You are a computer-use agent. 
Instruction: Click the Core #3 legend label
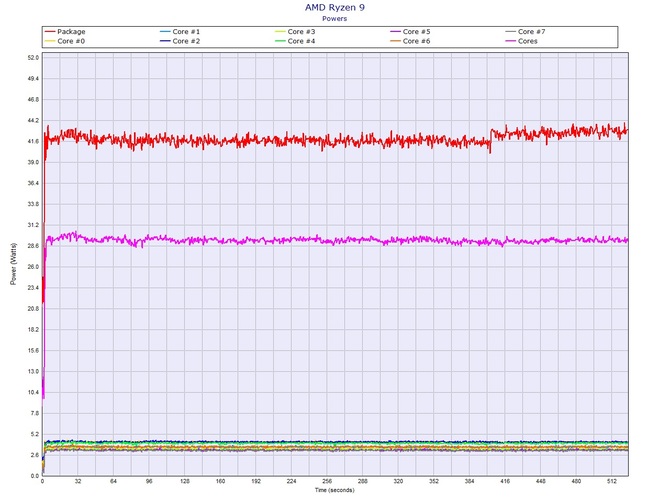(301, 32)
